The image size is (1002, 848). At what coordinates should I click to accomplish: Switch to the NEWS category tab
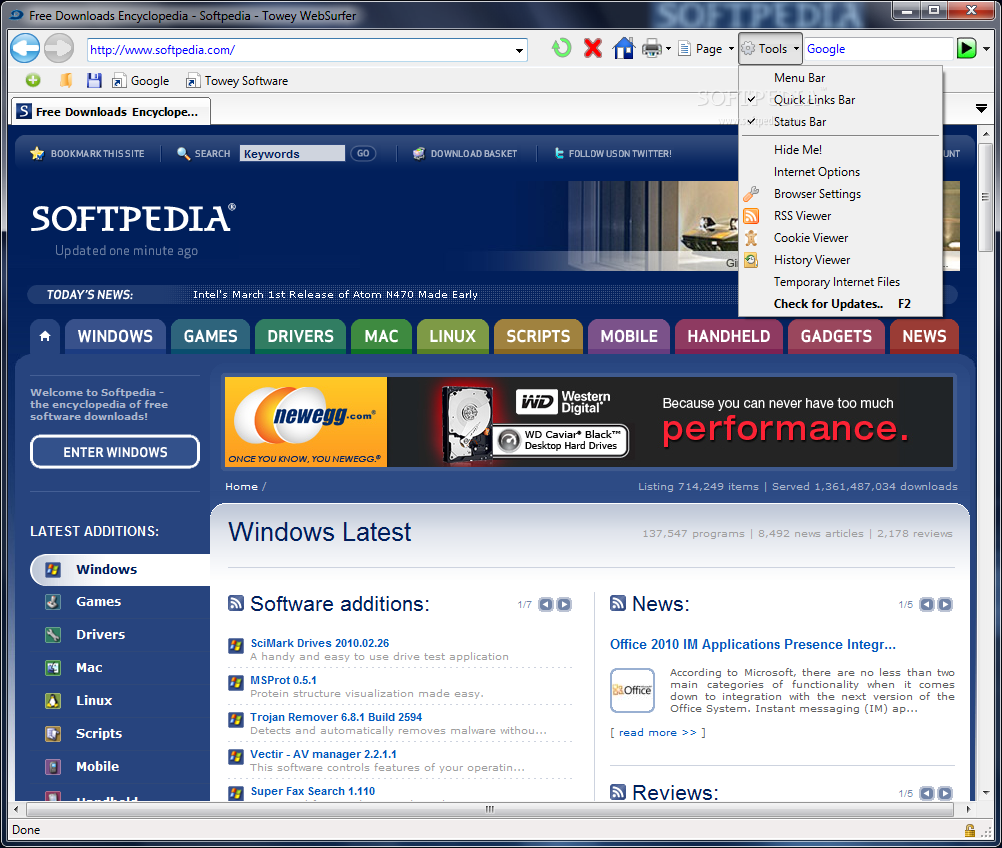click(924, 336)
